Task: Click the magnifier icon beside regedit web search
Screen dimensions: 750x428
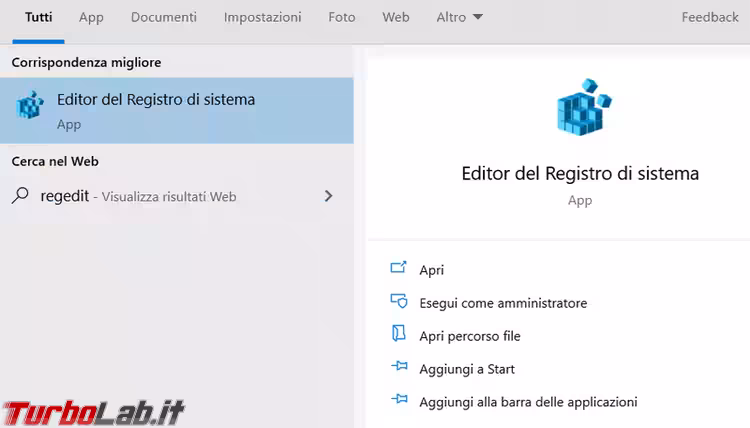Action: (21, 196)
